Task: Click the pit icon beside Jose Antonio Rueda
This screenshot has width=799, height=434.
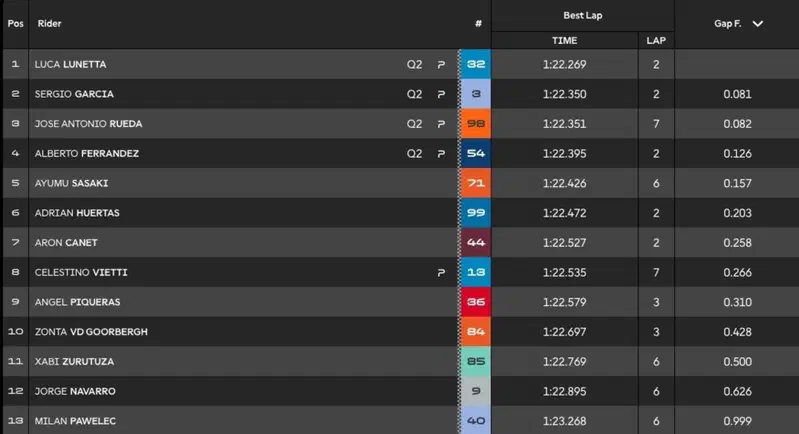Action: [x=441, y=124]
